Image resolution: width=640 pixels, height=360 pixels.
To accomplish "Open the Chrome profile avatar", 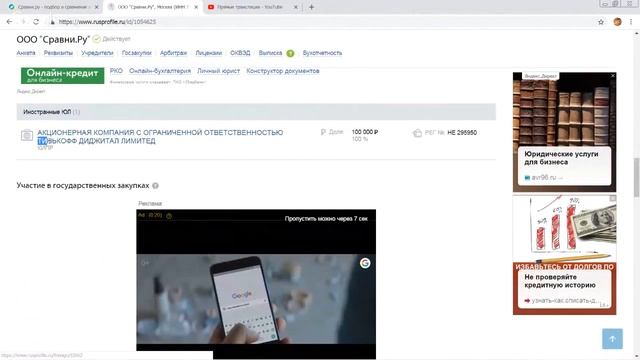I will pos(618,22).
